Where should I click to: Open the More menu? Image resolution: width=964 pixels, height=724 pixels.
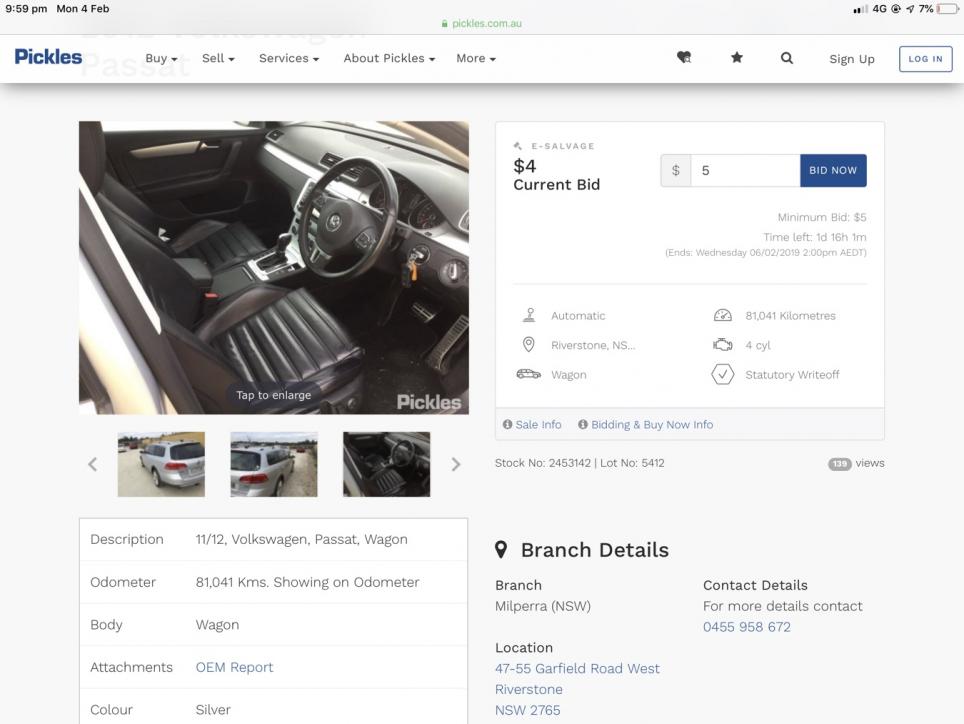click(x=475, y=58)
